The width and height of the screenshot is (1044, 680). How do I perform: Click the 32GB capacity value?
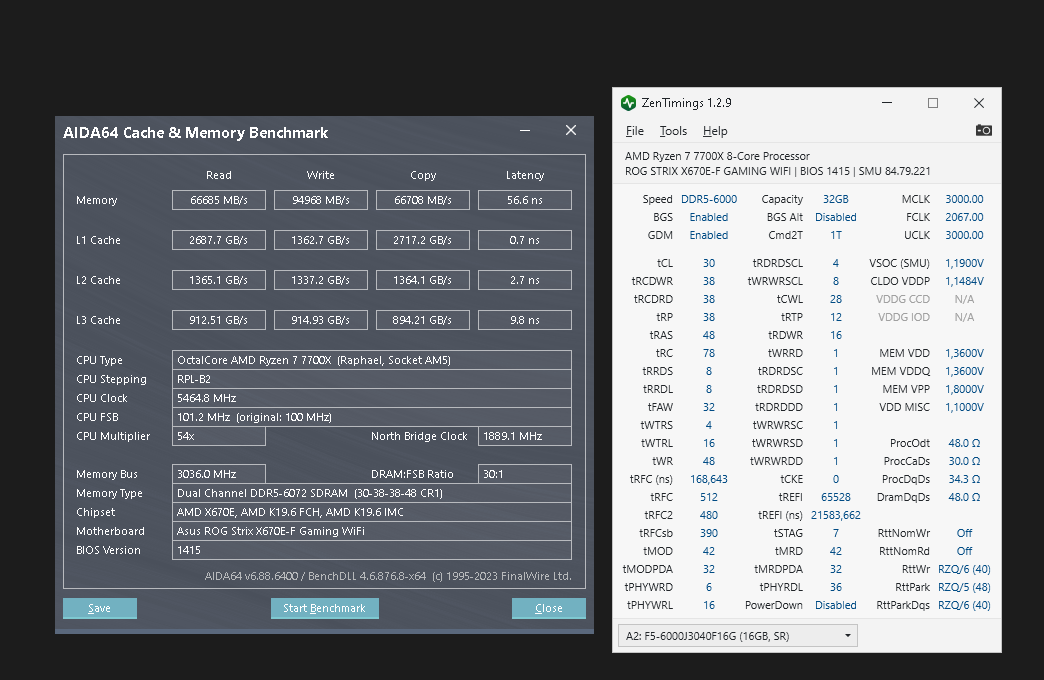tap(836, 199)
